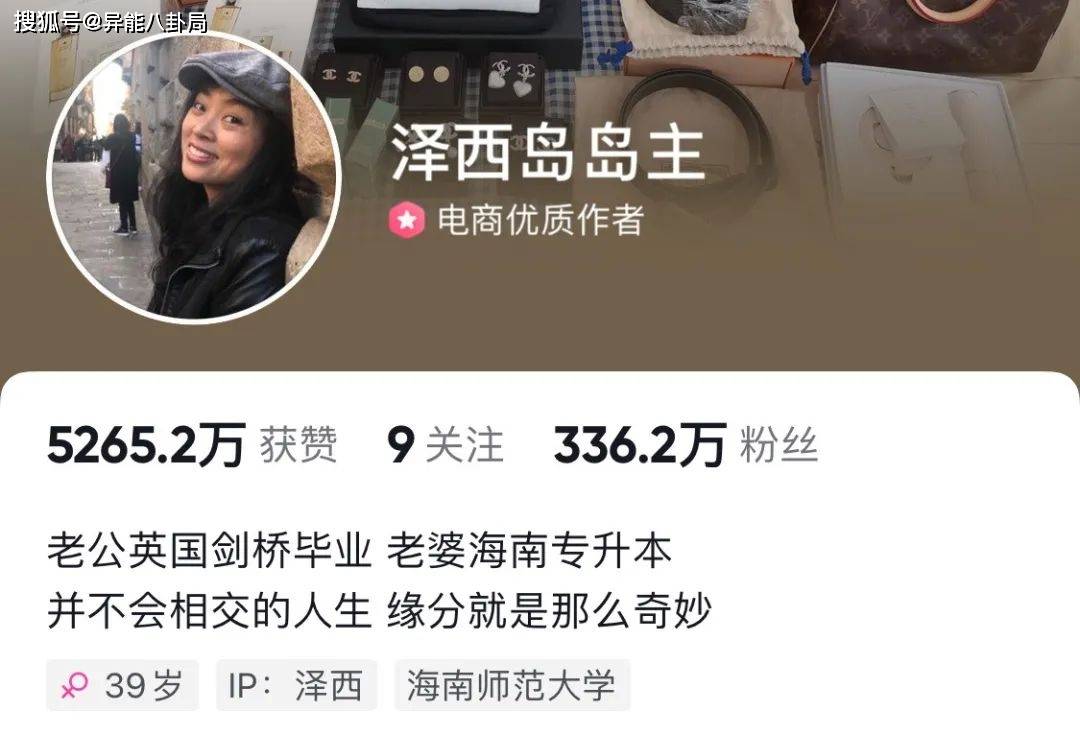Viewport: 1080px width, 735px height.
Task: Open the 电商优质作者 certification label
Action: 541,220
